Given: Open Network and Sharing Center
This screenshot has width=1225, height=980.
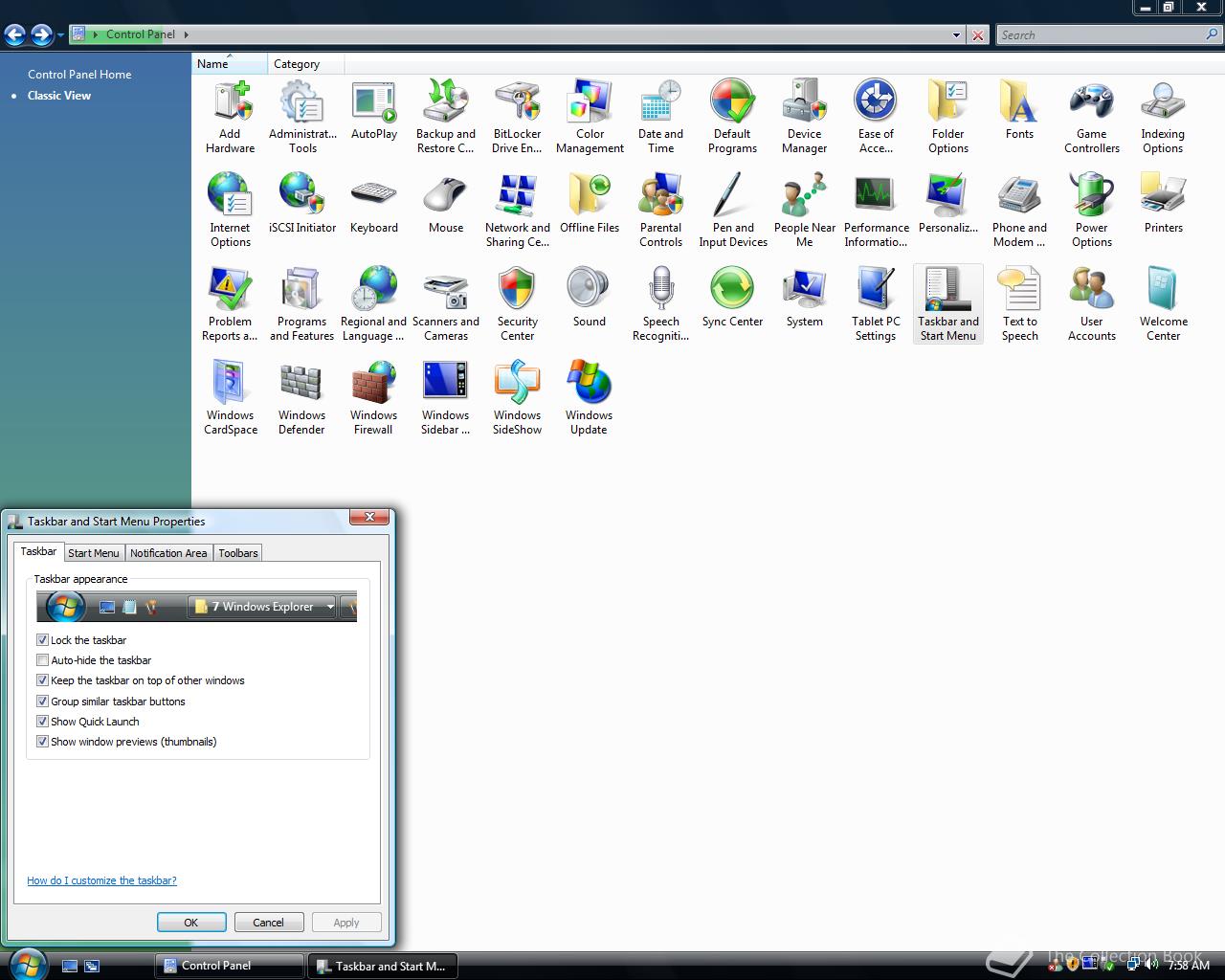Looking at the screenshot, I should click(x=518, y=211).
